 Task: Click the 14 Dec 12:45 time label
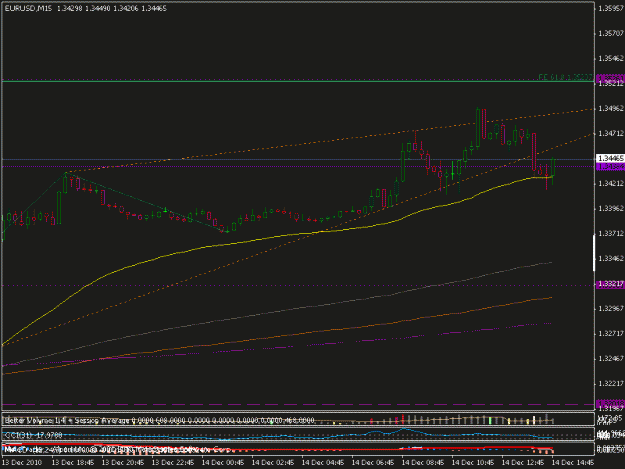523,463
